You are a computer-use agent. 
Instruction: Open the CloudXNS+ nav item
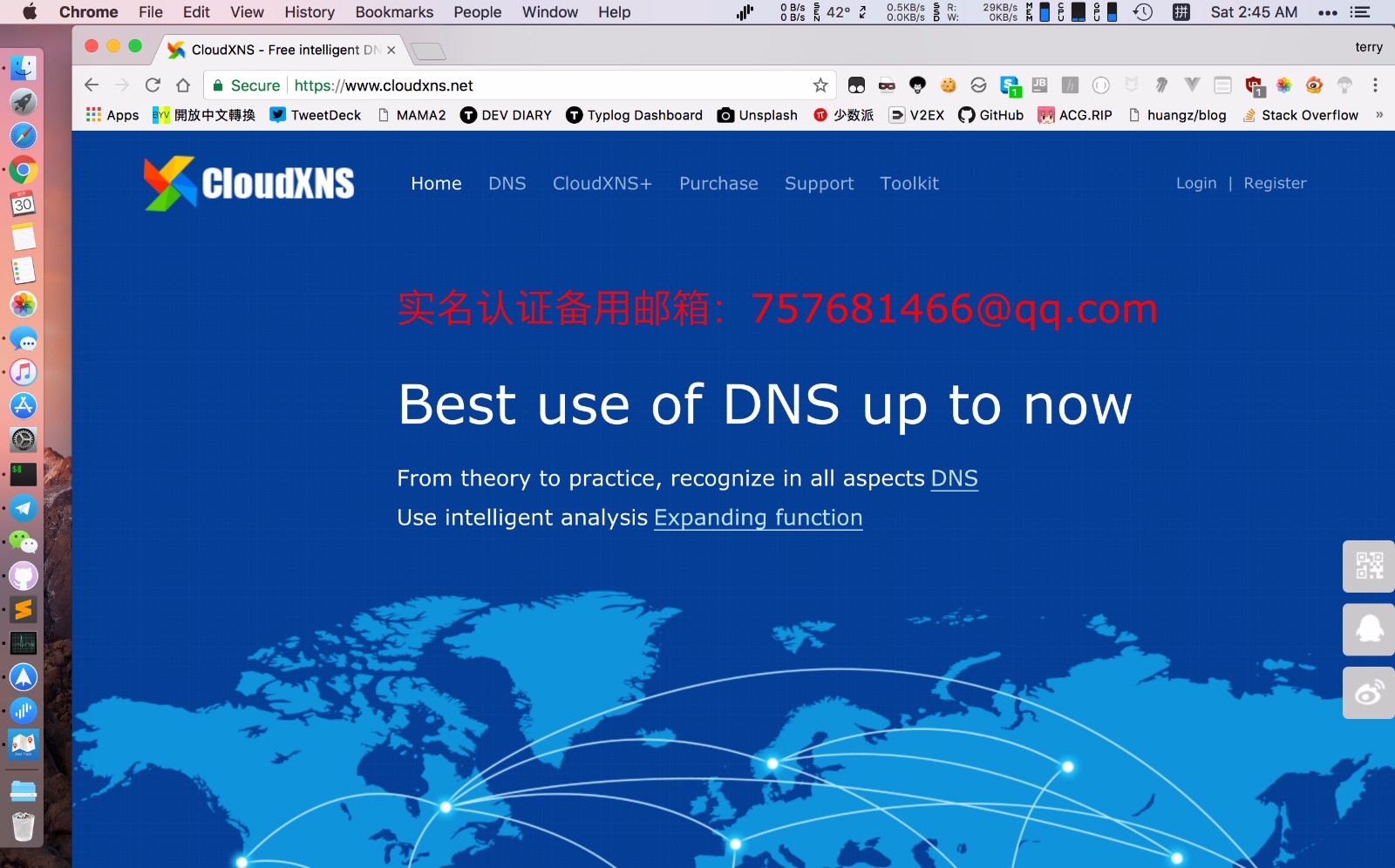pos(602,183)
